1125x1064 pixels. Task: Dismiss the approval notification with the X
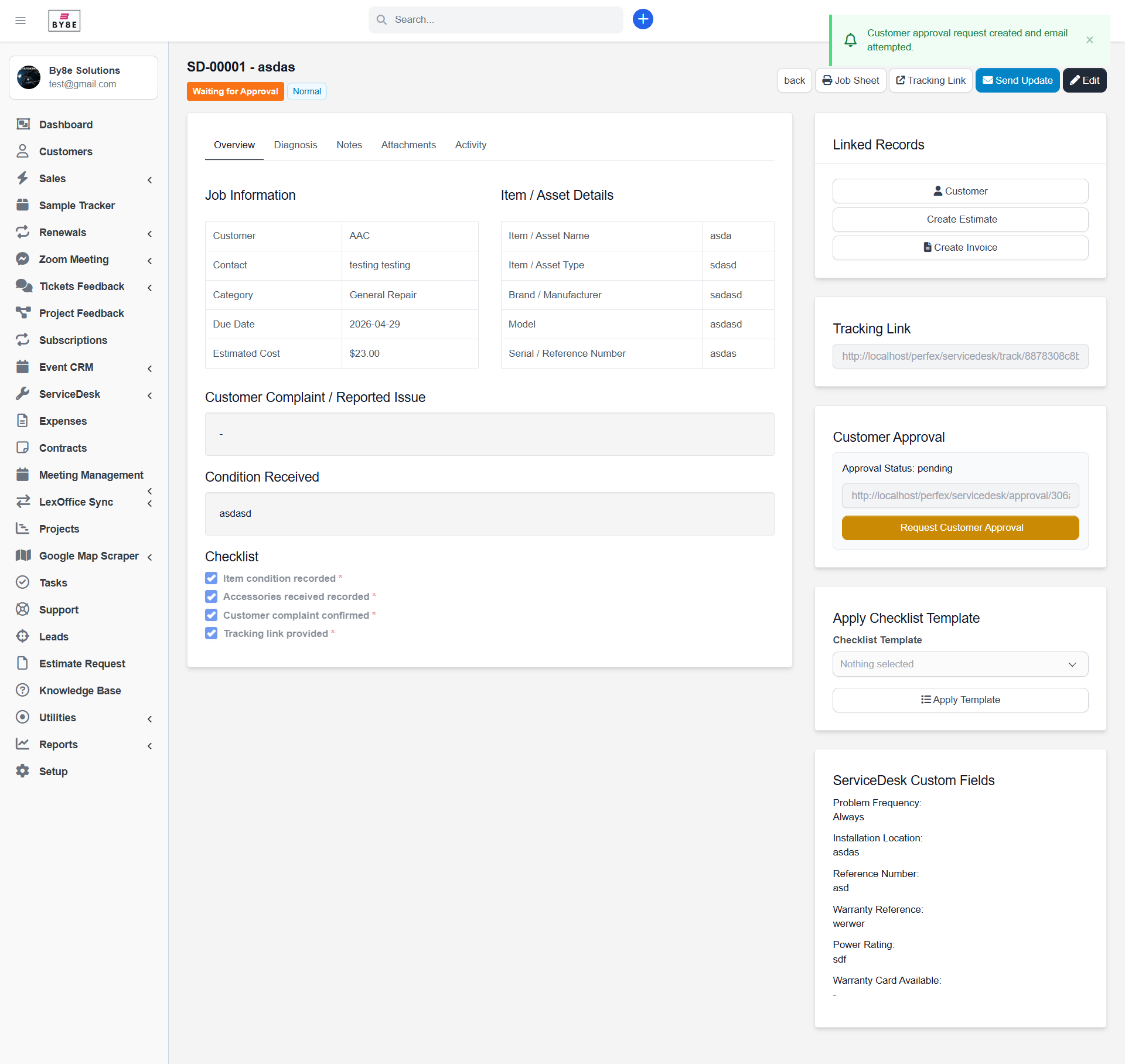point(1090,40)
